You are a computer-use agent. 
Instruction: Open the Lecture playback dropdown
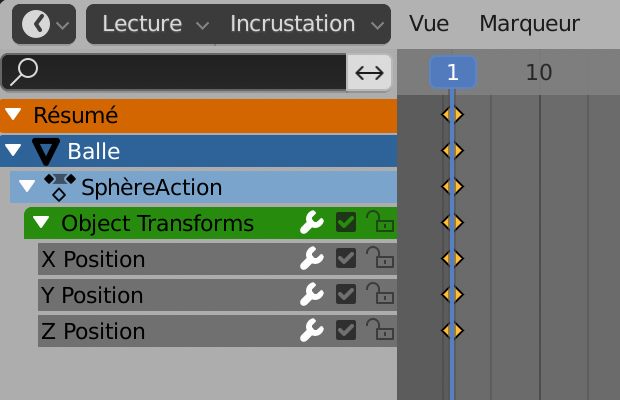click(x=155, y=24)
